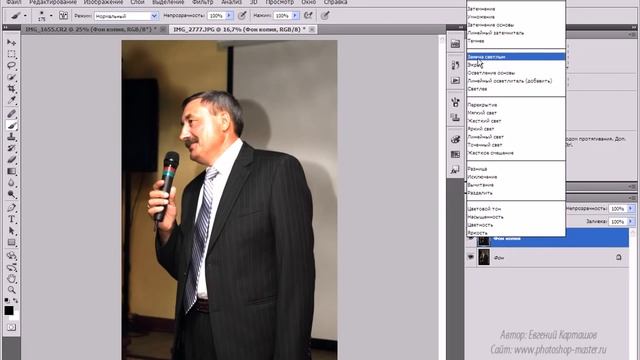Select the Zoom tool
The image size is (640, 360).
(11, 290)
